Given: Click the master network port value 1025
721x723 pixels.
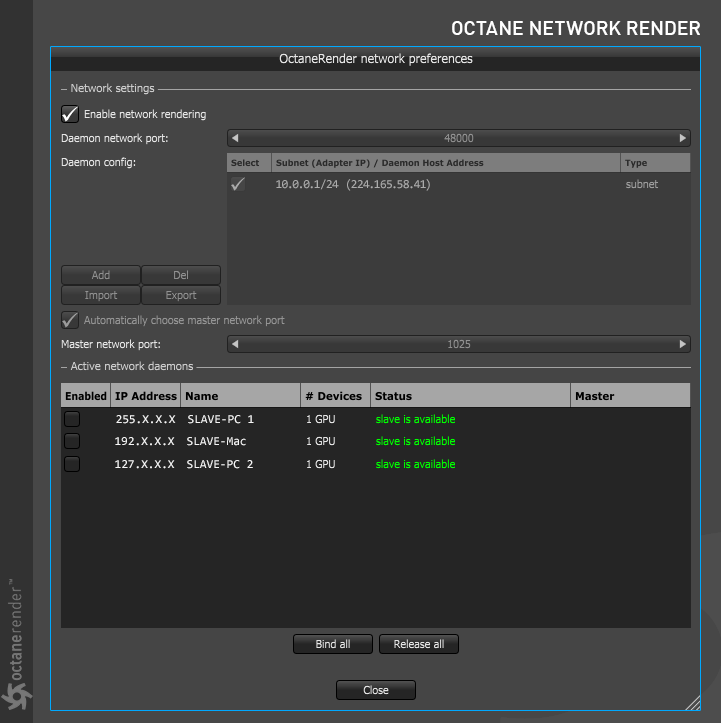Looking at the screenshot, I should (459, 344).
